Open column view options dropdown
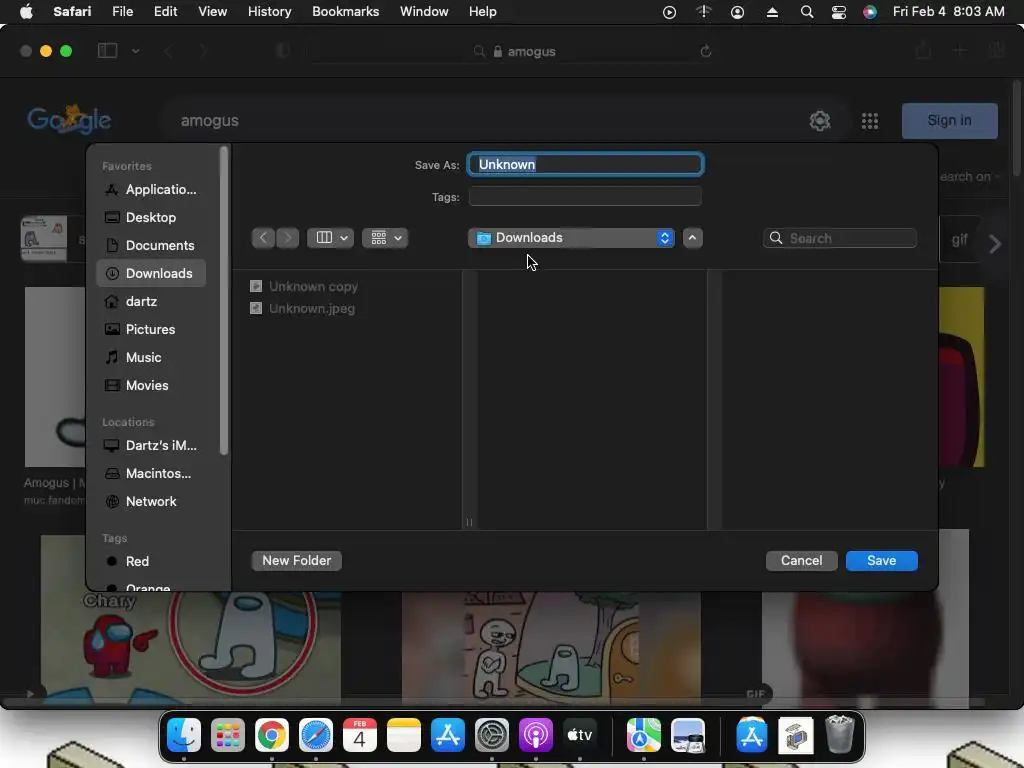1024x768 pixels. tap(330, 238)
